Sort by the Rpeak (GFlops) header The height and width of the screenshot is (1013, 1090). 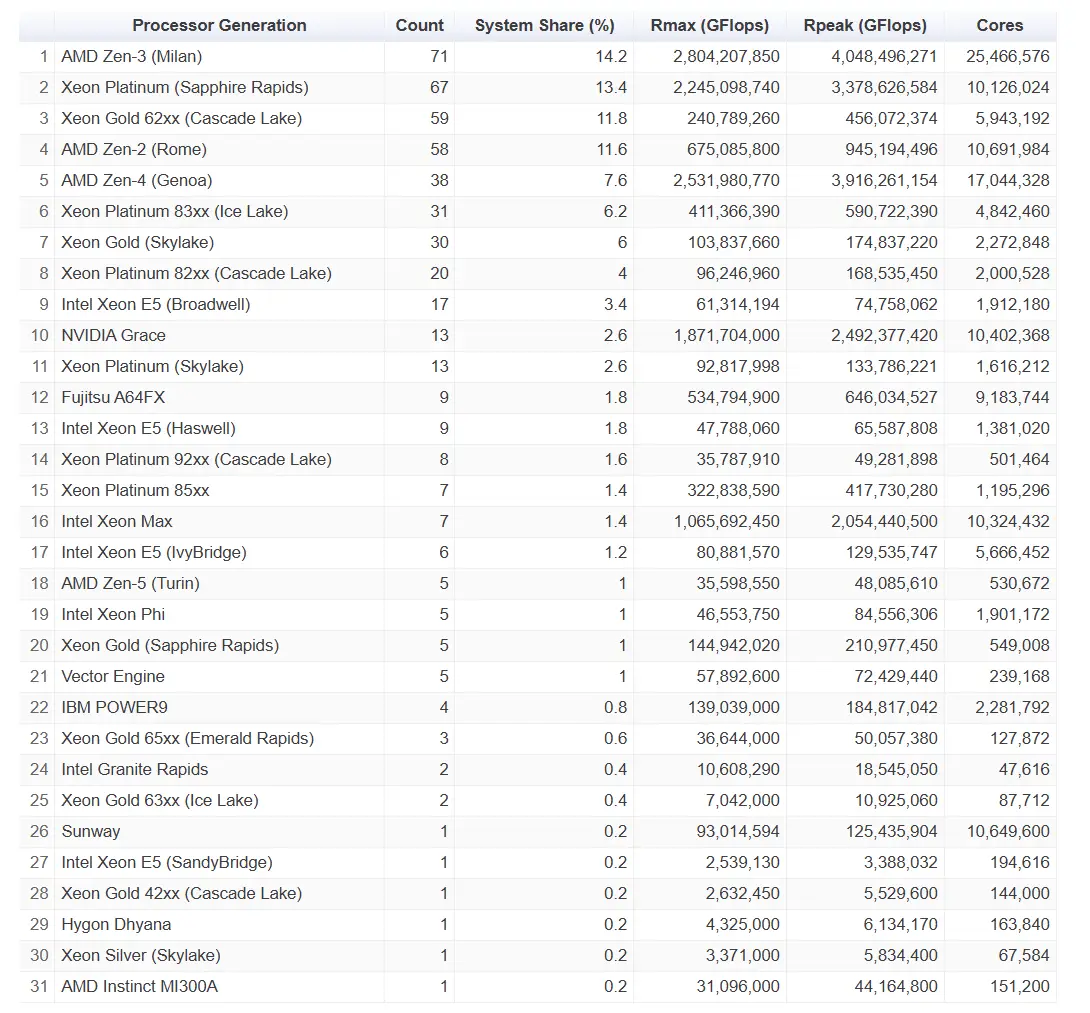tap(865, 26)
